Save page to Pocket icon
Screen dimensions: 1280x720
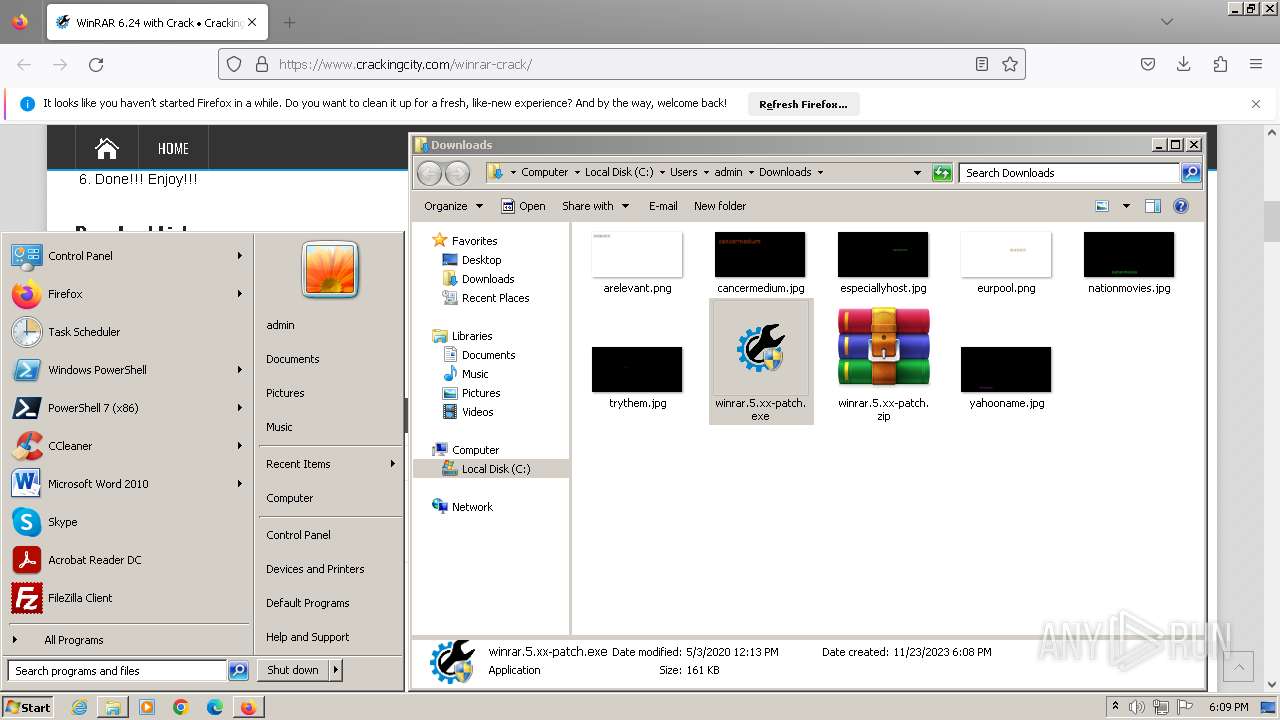[1148, 64]
